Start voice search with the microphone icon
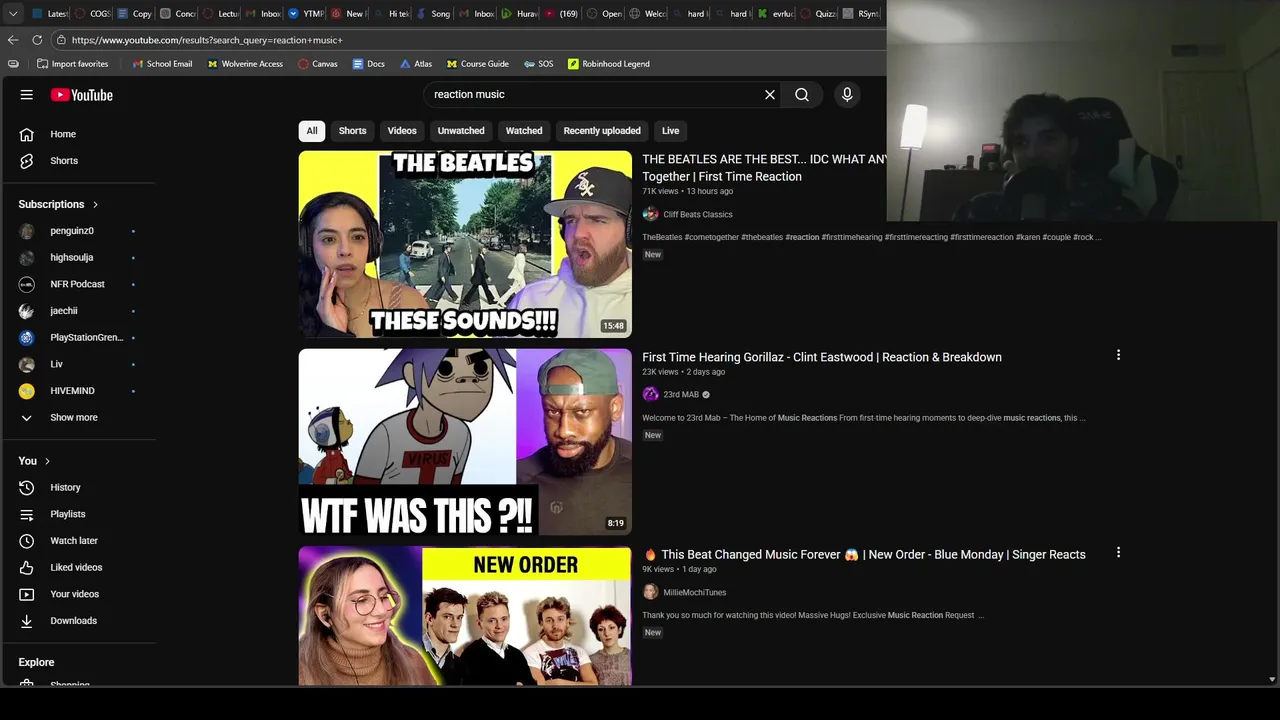 (x=847, y=95)
